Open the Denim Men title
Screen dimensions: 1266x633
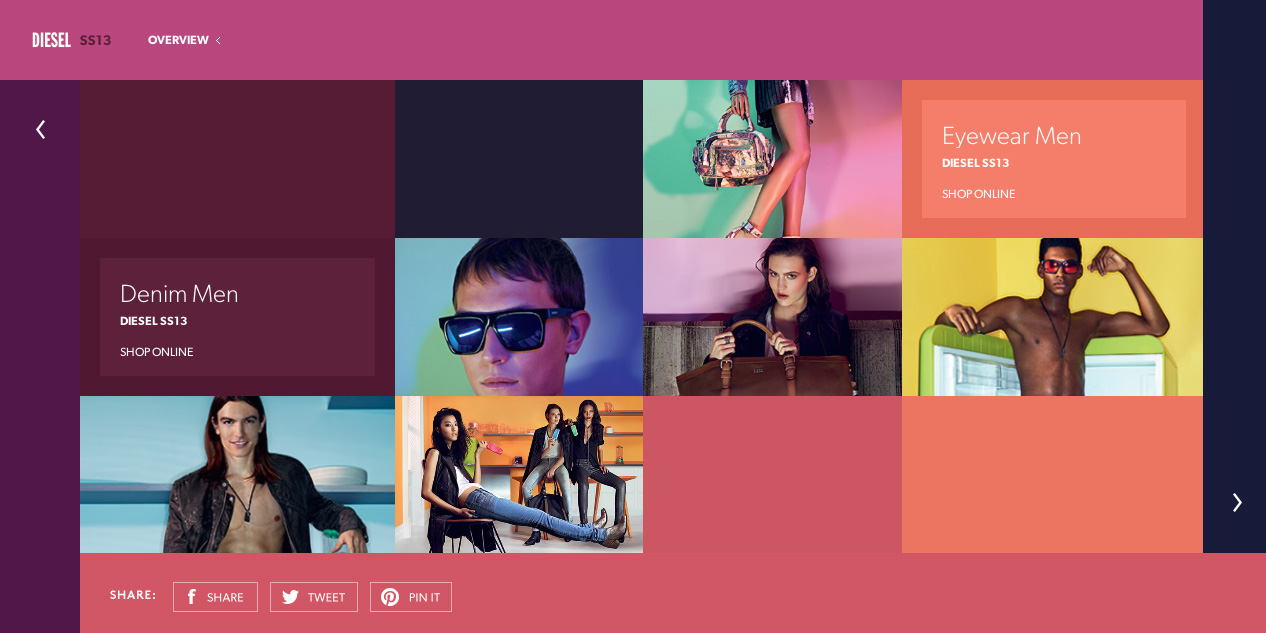coord(179,294)
